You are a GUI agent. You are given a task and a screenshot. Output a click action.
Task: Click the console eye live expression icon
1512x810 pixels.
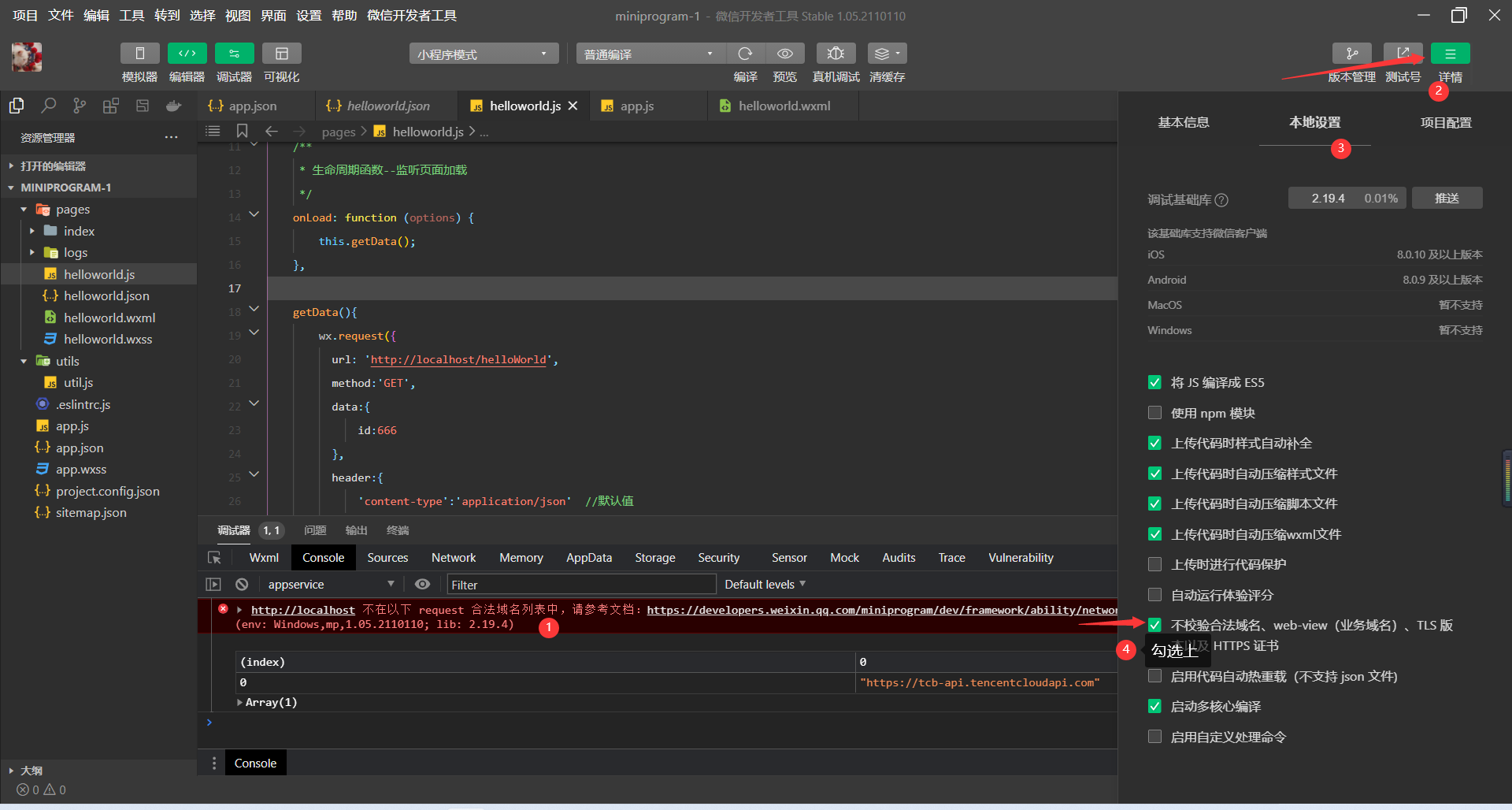(423, 584)
